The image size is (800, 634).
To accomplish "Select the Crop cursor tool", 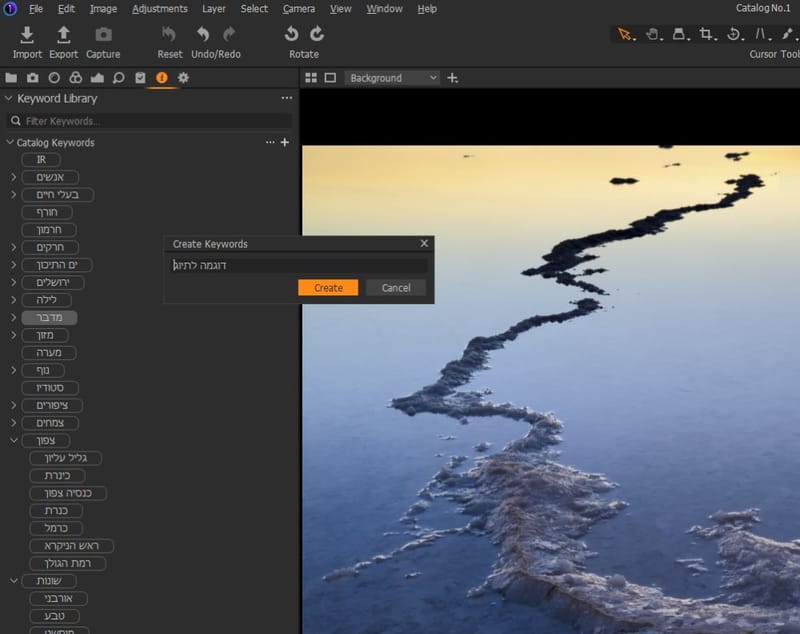I will [706, 34].
